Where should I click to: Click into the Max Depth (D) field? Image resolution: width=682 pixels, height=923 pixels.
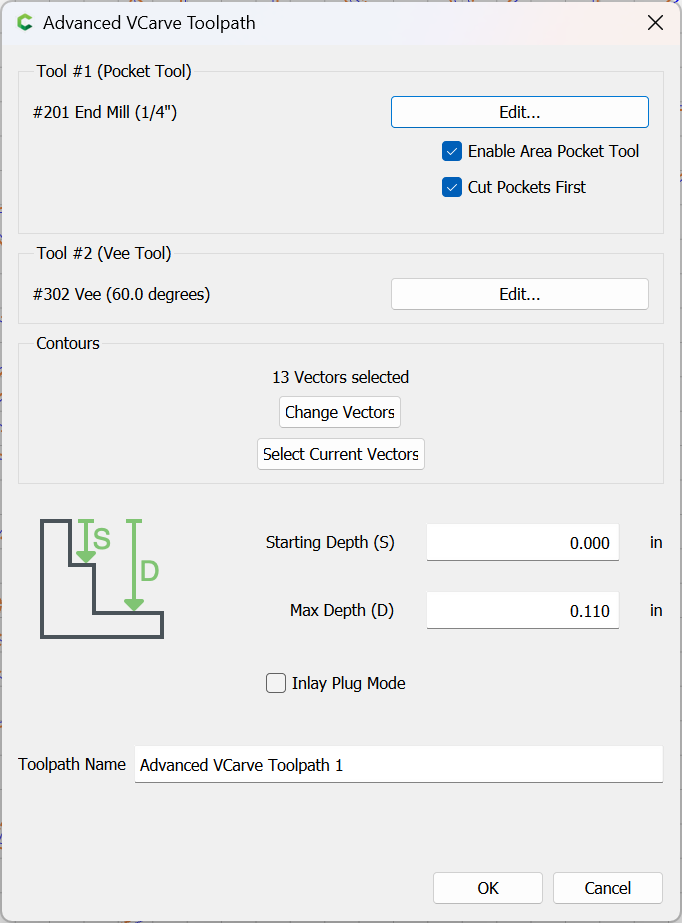[x=522, y=610]
